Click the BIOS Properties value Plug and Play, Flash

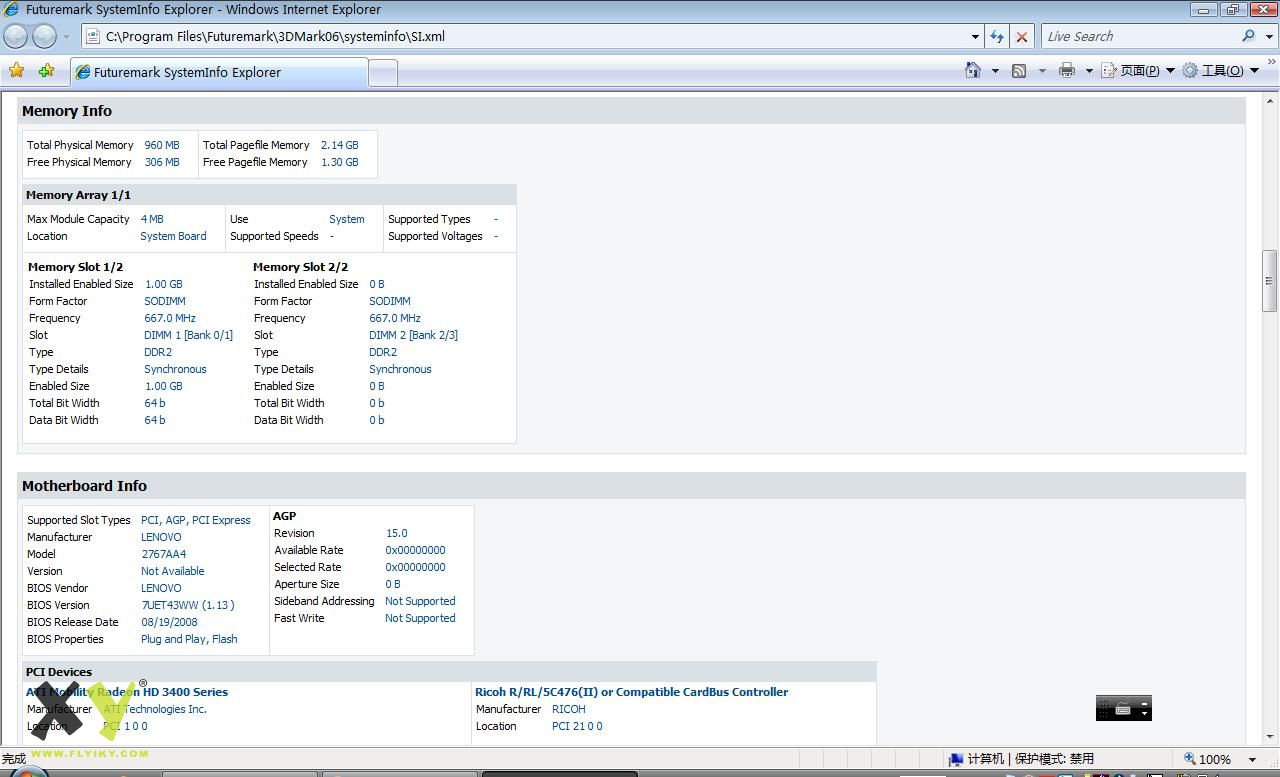189,639
